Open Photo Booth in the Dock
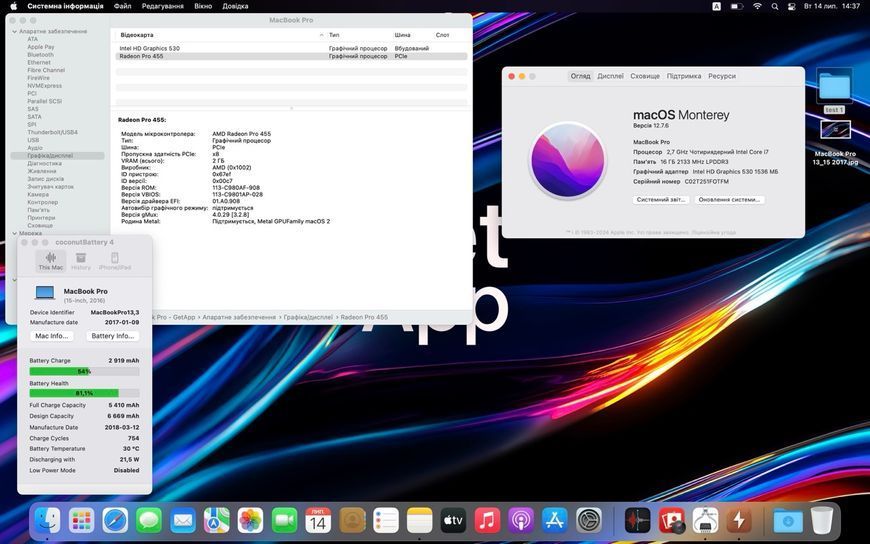The height and width of the screenshot is (544, 870). 671,521
